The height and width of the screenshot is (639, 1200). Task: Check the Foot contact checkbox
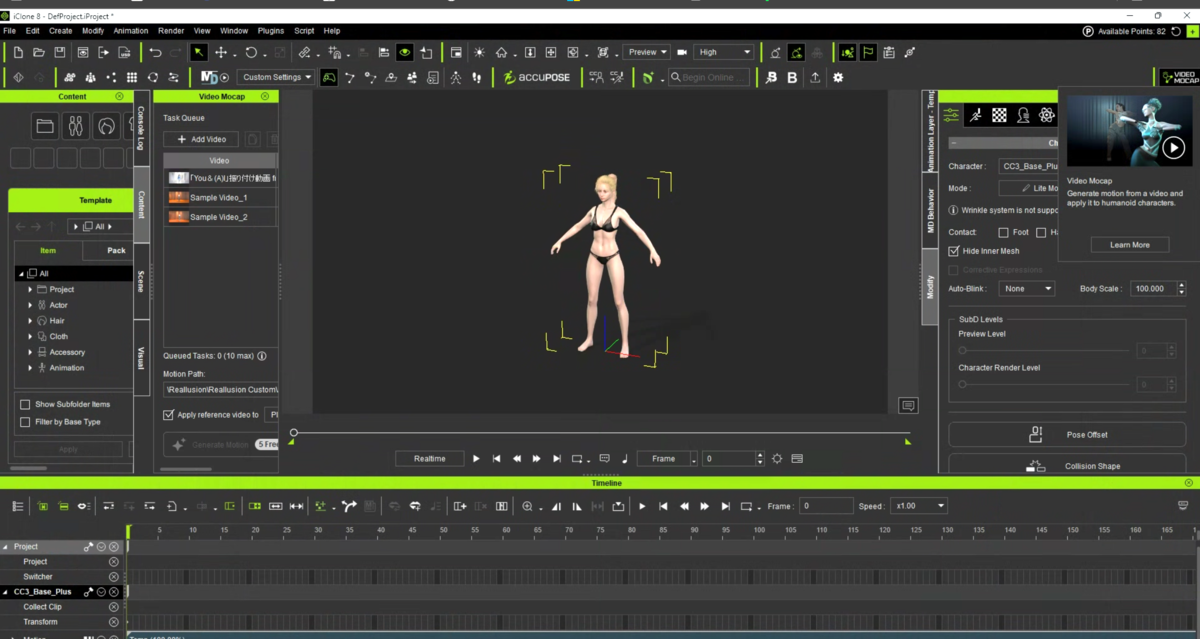pyautogui.click(x=1003, y=232)
